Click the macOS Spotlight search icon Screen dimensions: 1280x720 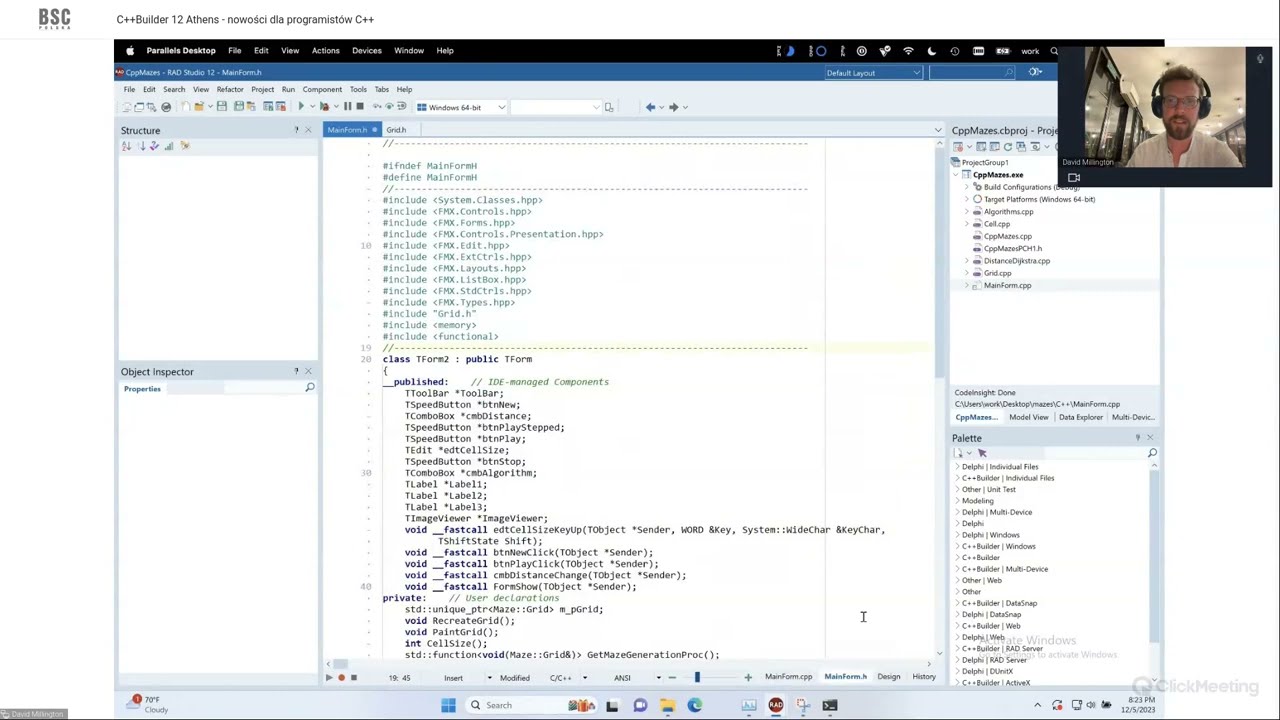(1053, 50)
